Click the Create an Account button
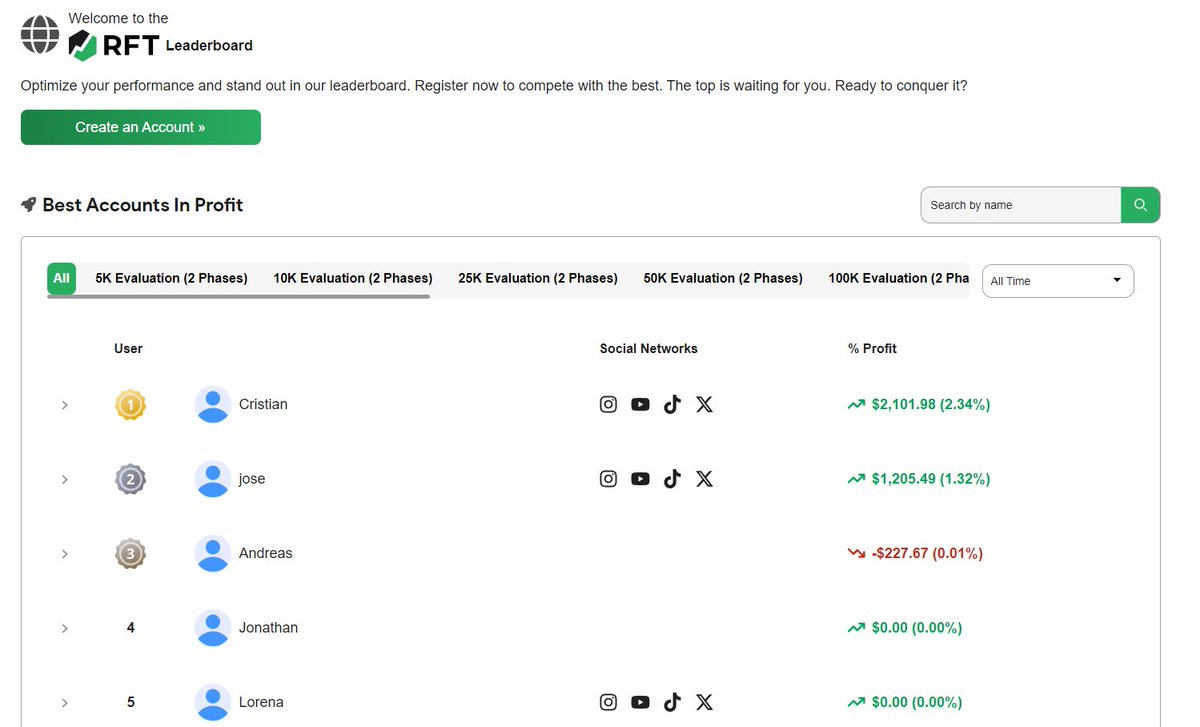Viewport: 1200px width, 727px height. tap(141, 127)
